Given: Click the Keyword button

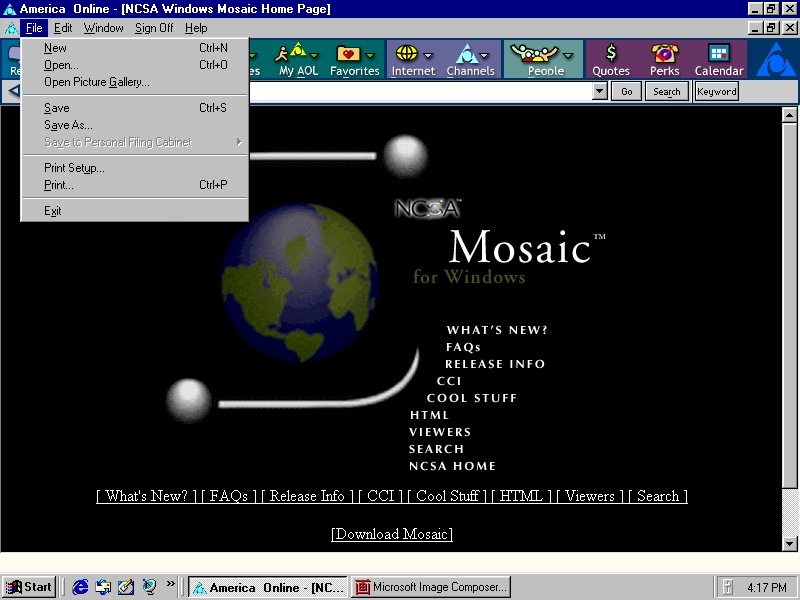Looking at the screenshot, I should [x=717, y=91].
